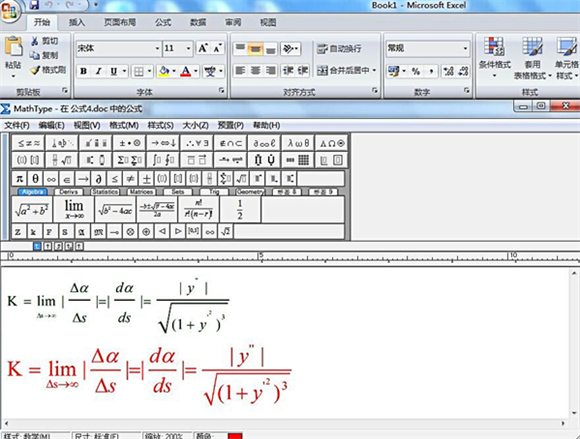Image resolution: width=580 pixels, height=439 pixels.
Task: Select the Format Painter brush
Action: [35, 70]
